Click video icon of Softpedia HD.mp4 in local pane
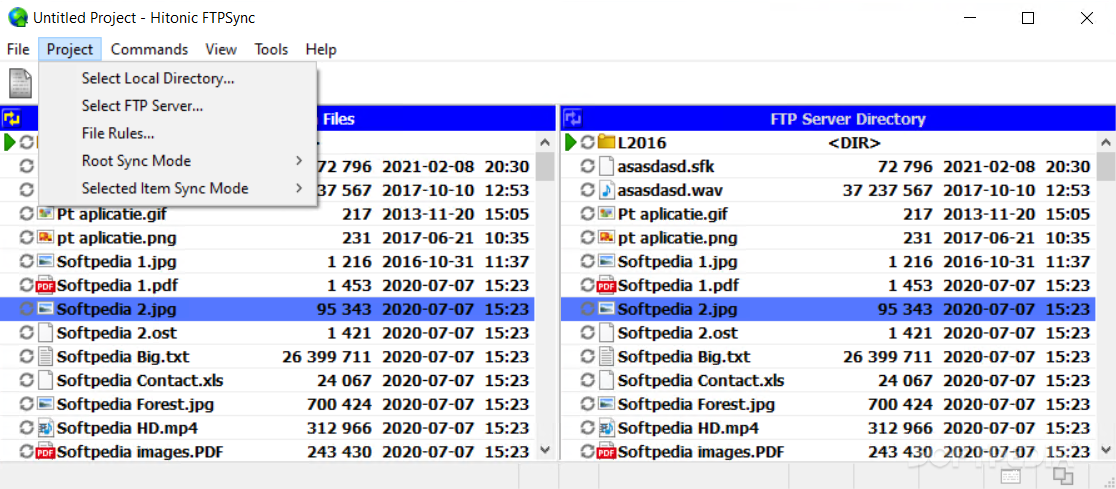This screenshot has width=1116, height=489. tap(46, 428)
